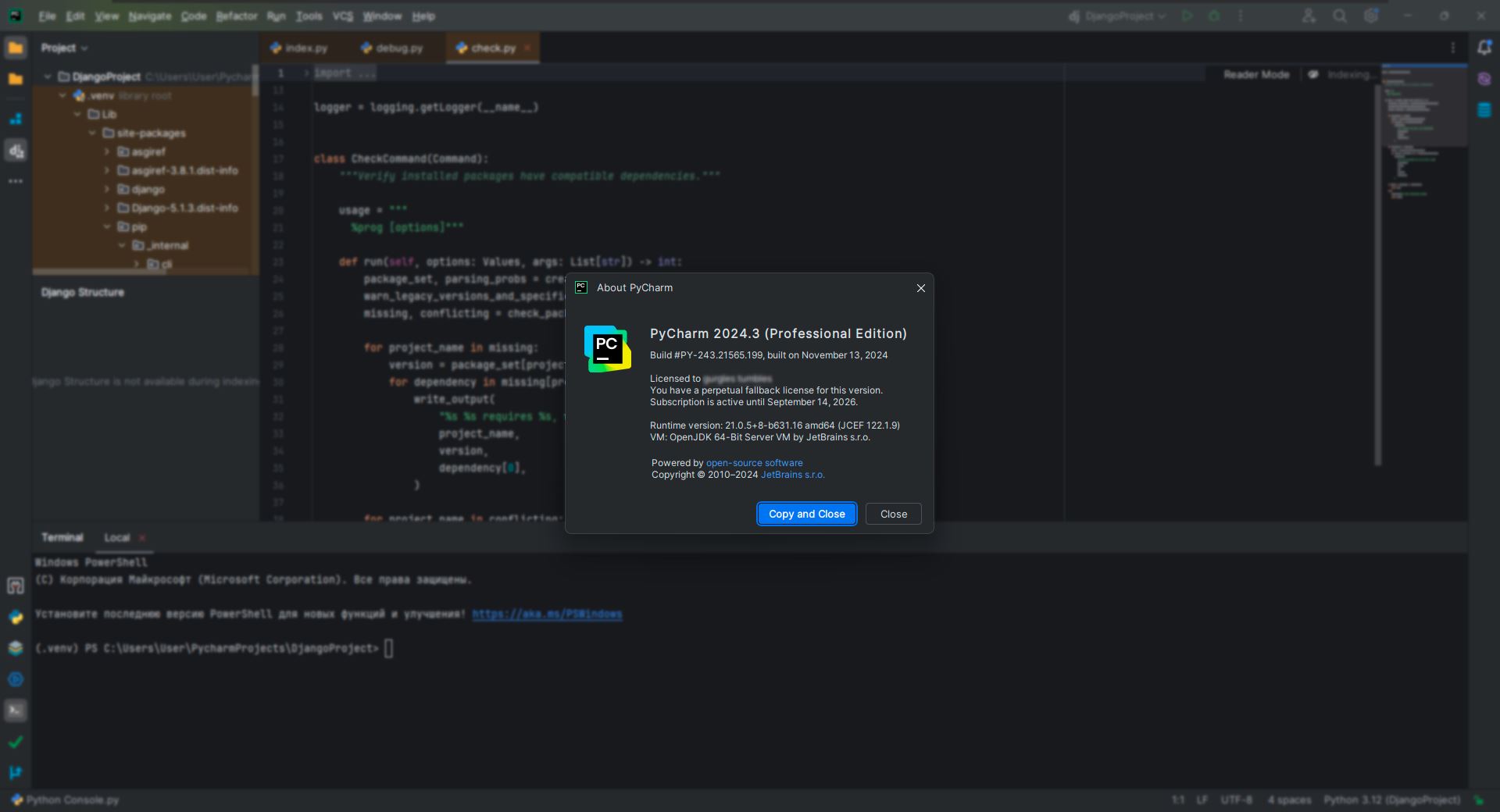Screen dimensions: 1500x812
Task: Collapse the site-packages folder
Action: pyautogui.click(x=92, y=133)
